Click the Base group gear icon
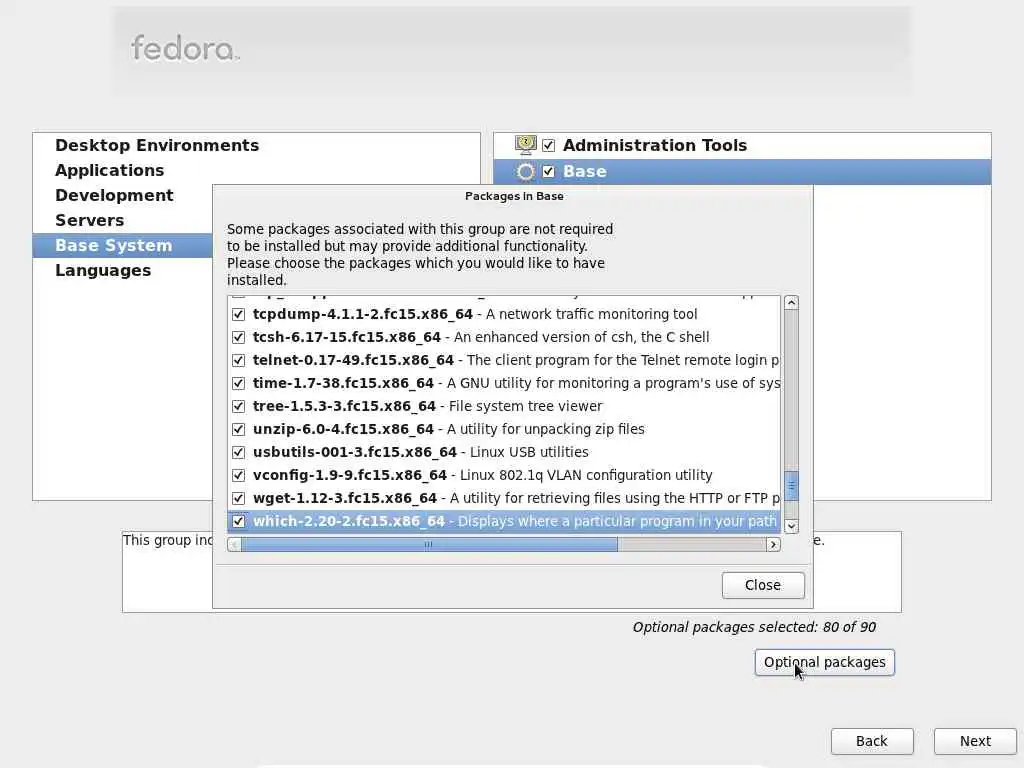Image resolution: width=1024 pixels, height=768 pixels. [x=525, y=172]
